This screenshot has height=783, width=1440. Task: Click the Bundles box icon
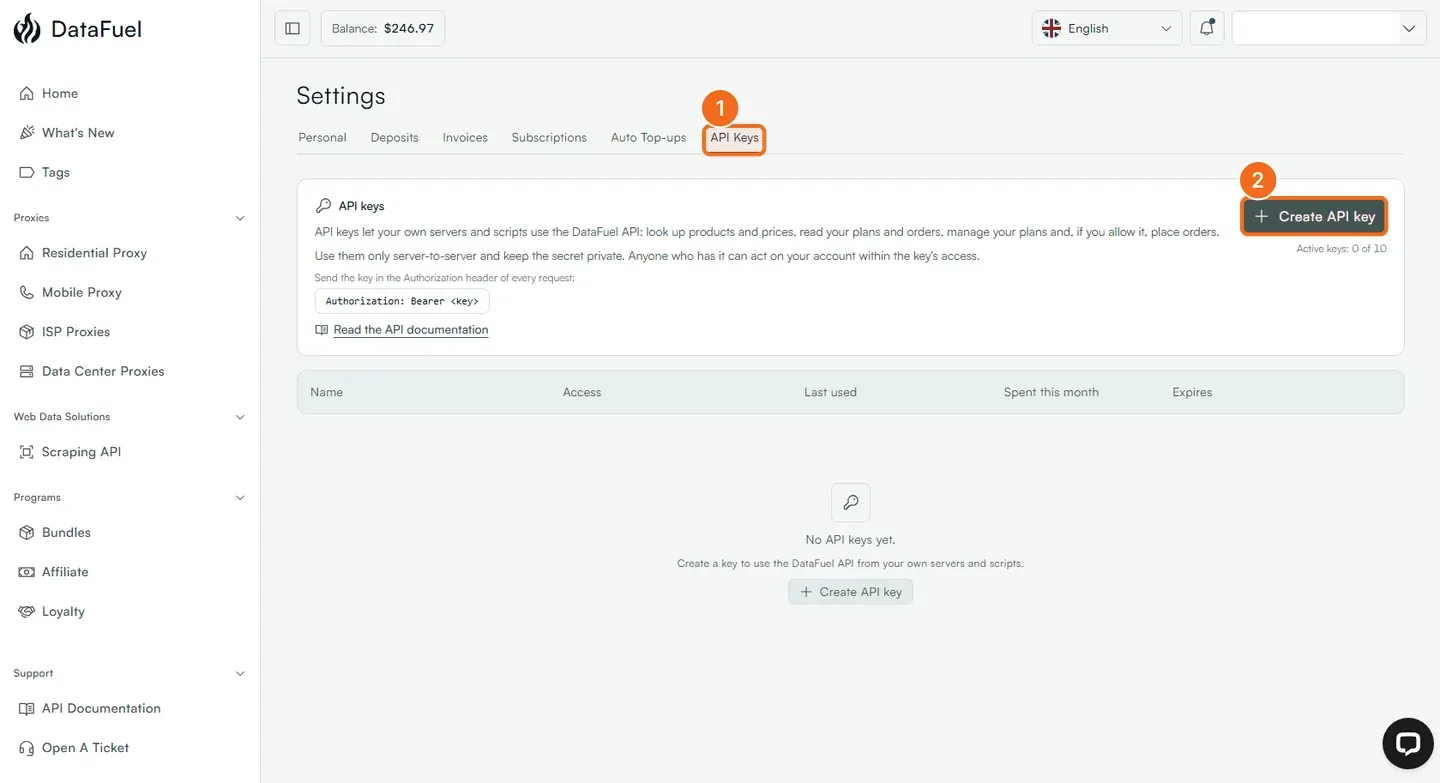[x=27, y=532]
